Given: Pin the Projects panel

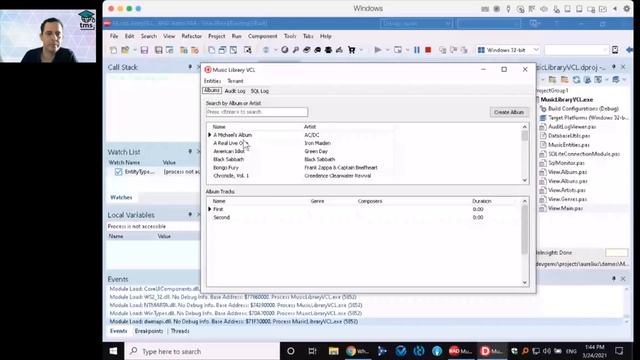Looking at the screenshot, I should click(x=613, y=67).
